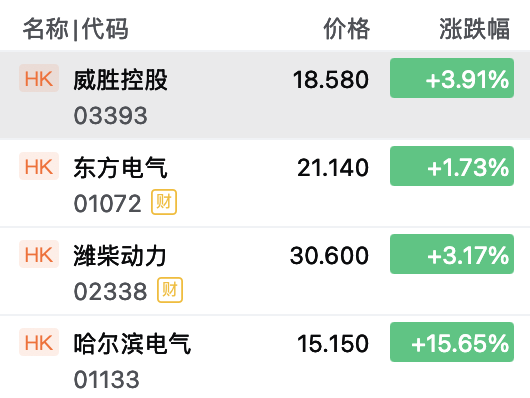Screen dimensions: 530x398
Task: Click the 名称|代码 column header
Action: (x=76, y=29)
